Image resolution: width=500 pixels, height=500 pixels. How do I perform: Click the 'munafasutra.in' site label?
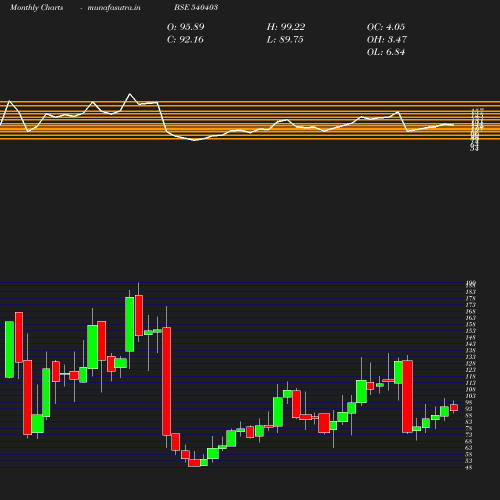click(x=114, y=7)
